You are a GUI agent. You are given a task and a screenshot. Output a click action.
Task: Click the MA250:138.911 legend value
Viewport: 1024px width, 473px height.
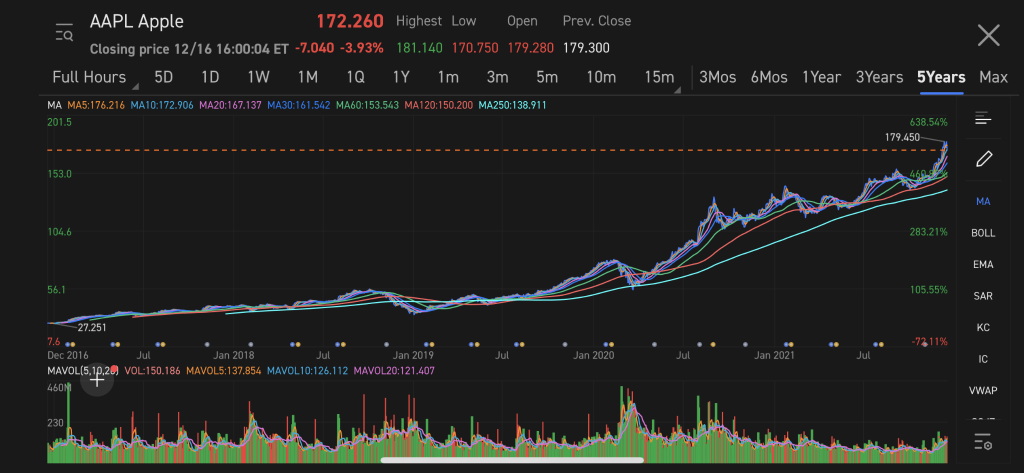point(513,105)
